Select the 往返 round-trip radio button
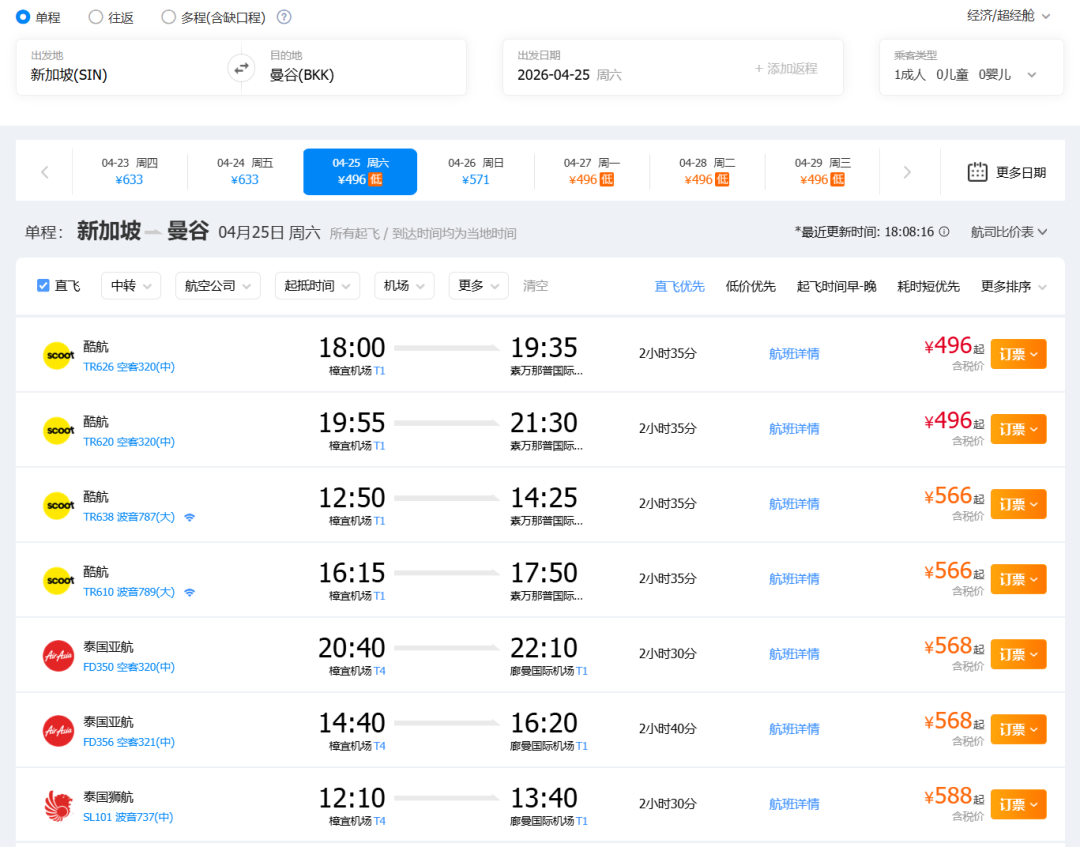 click(96, 17)
